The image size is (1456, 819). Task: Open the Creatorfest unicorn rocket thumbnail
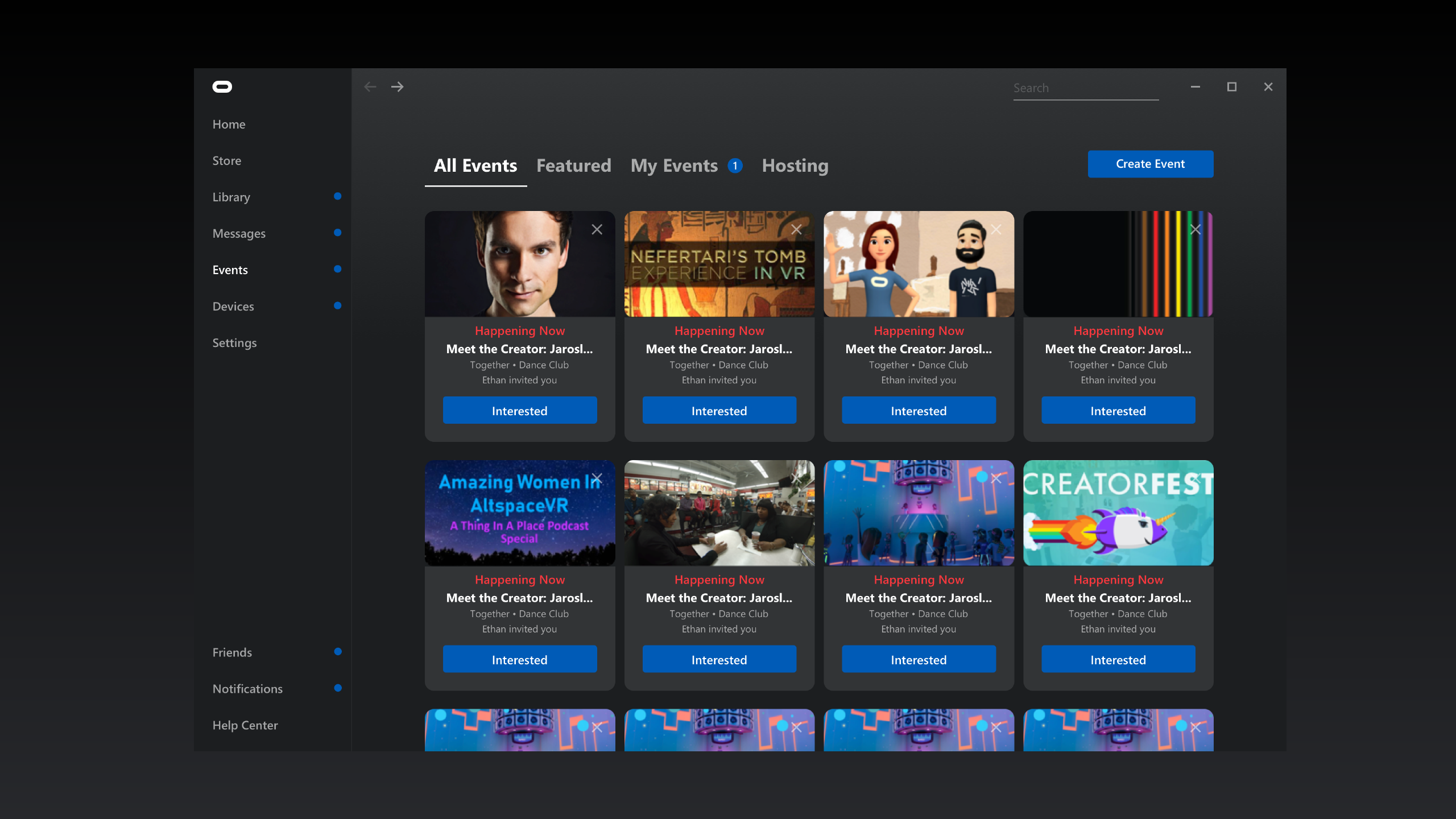1118,513
